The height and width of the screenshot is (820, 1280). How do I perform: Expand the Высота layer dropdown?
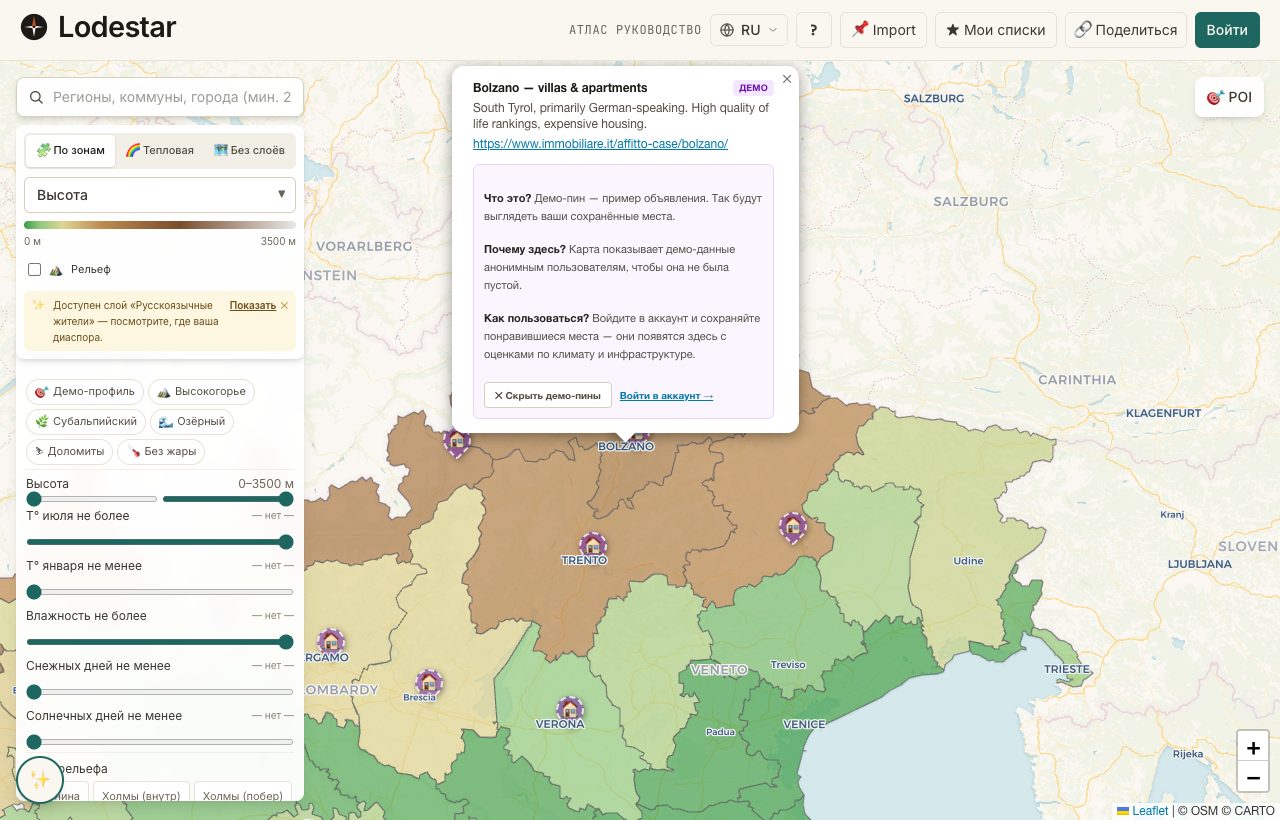tap(160, 195)
